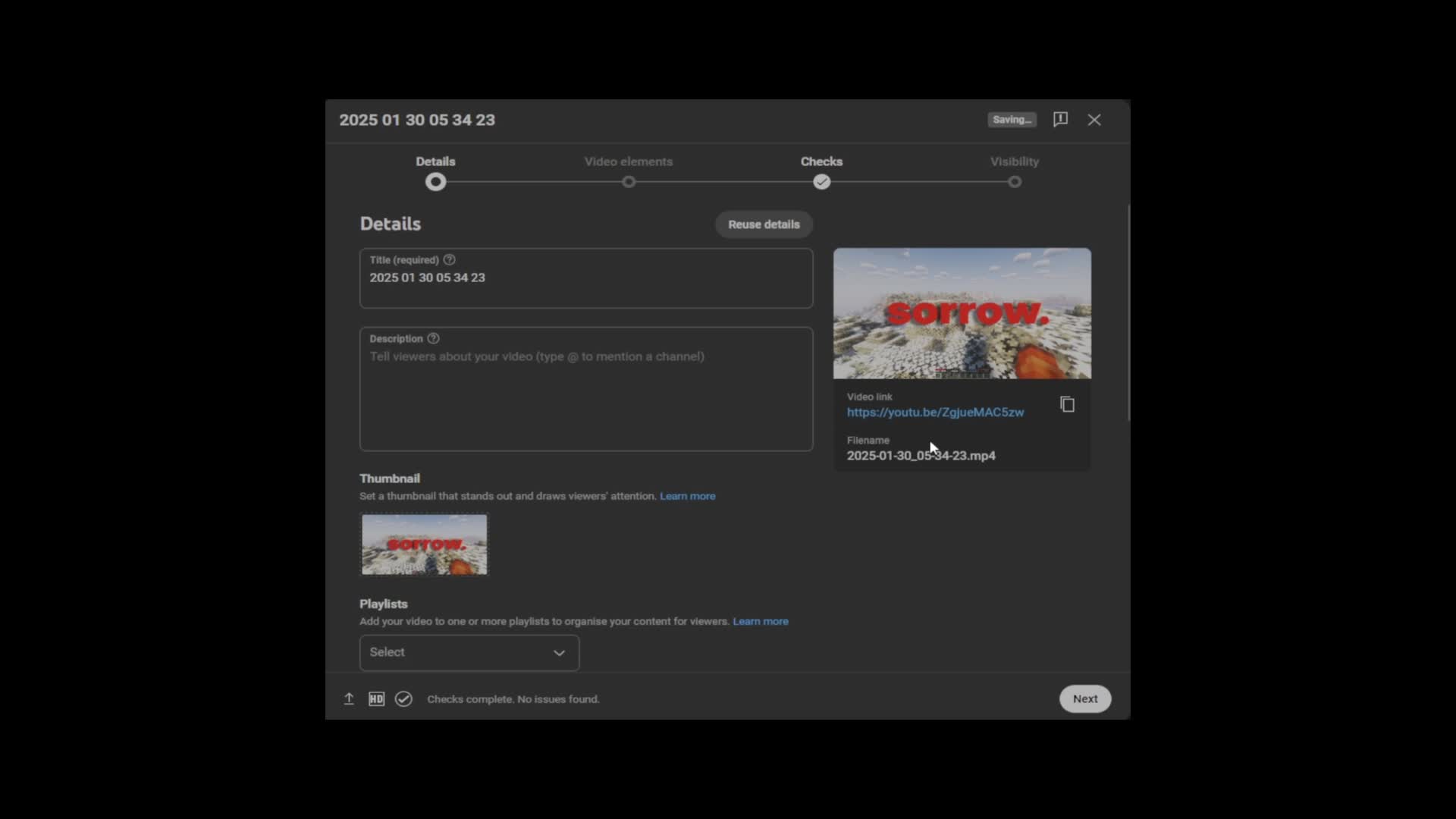Open the Playlists Select dropdown

coord(469,652)
